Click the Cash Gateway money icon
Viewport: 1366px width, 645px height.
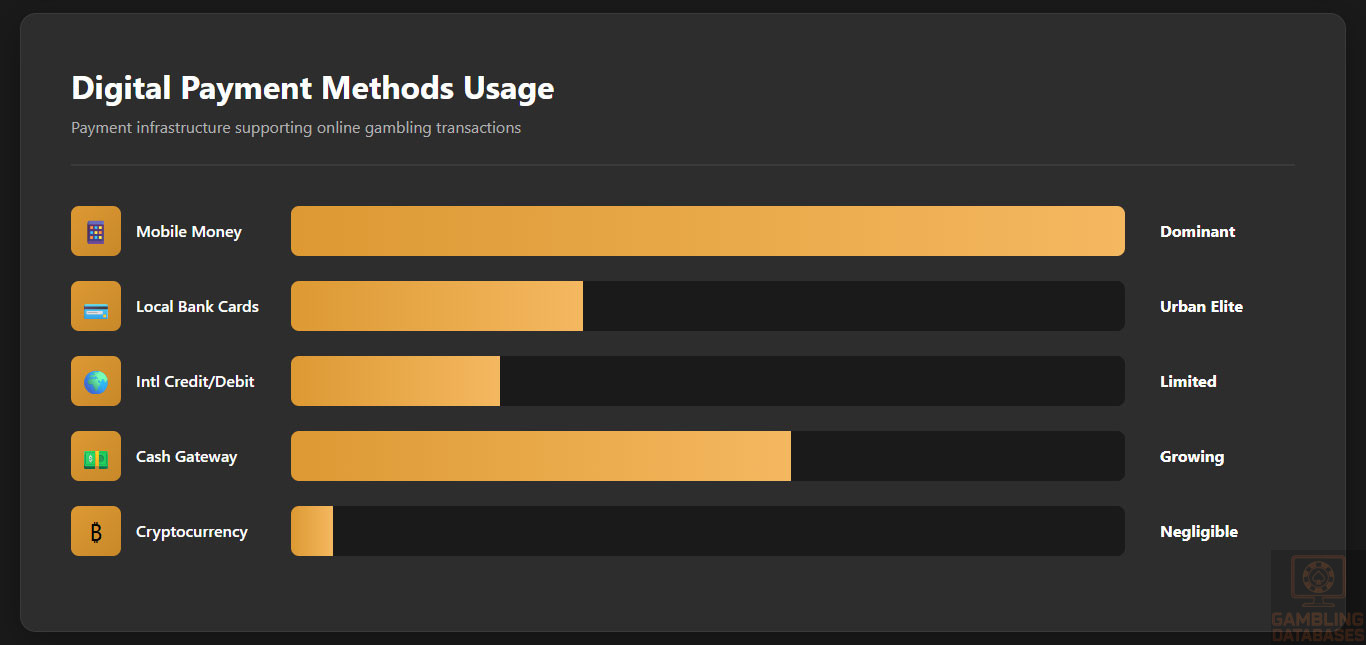(x=96, y=456)
